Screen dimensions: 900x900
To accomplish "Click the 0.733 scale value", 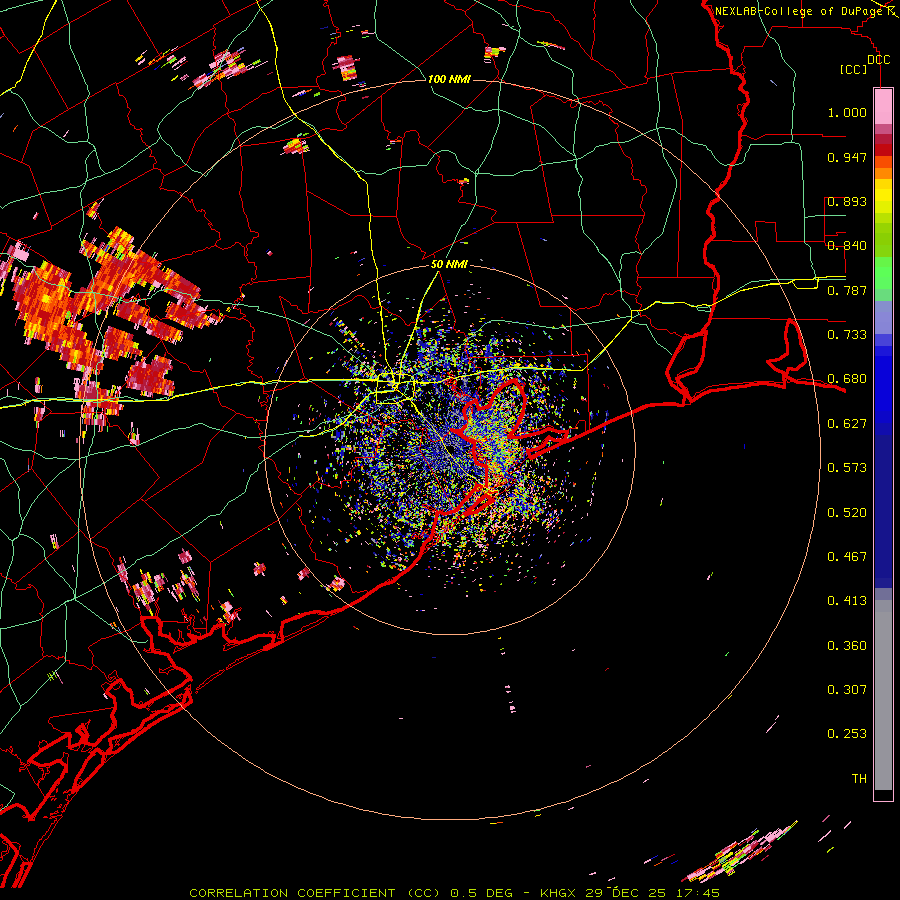I will (x=847, y=335).
